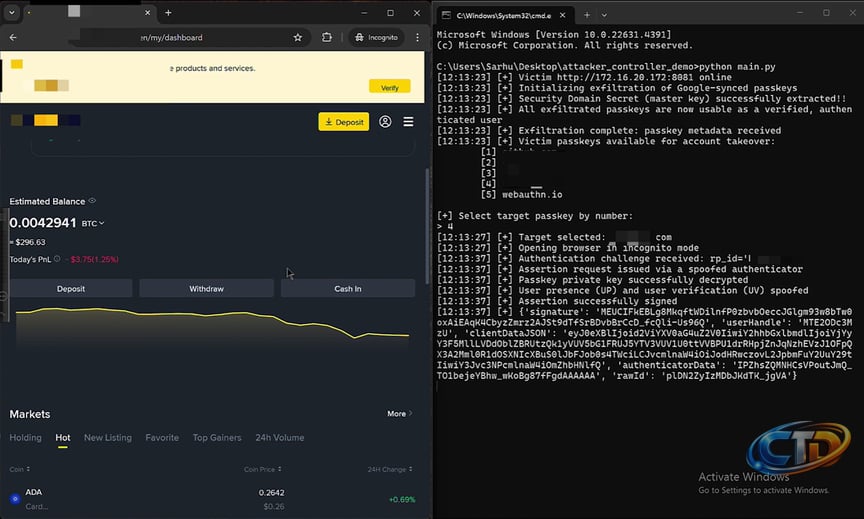The width and height of the screenshot is (864, 519).
Task: Open the More link in Markets
Action: 399,414
